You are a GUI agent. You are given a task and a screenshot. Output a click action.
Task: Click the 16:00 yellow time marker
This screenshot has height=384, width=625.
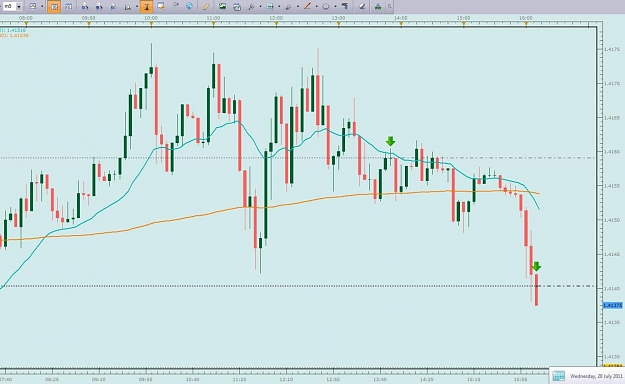click(x=526, y=24)
